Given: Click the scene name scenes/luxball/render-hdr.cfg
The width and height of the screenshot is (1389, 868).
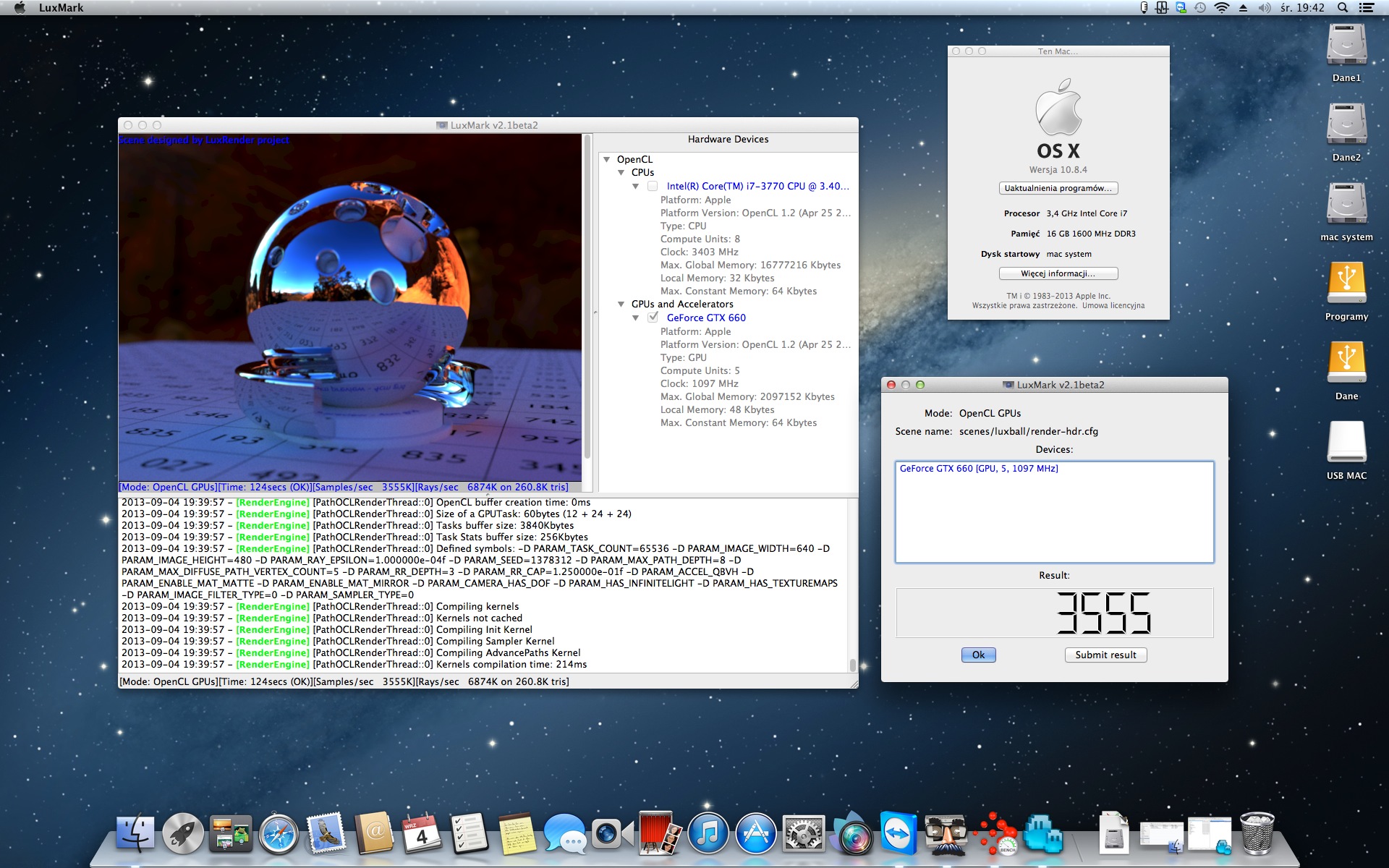Looking at the screenshot, I should (x=1029, y=431).
